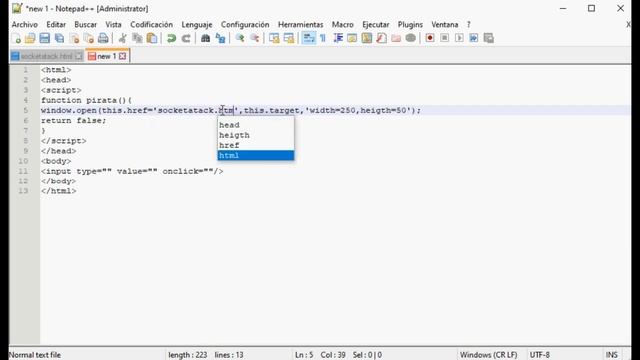
Task: Open the Ejecutar menu
Action: 376,24
